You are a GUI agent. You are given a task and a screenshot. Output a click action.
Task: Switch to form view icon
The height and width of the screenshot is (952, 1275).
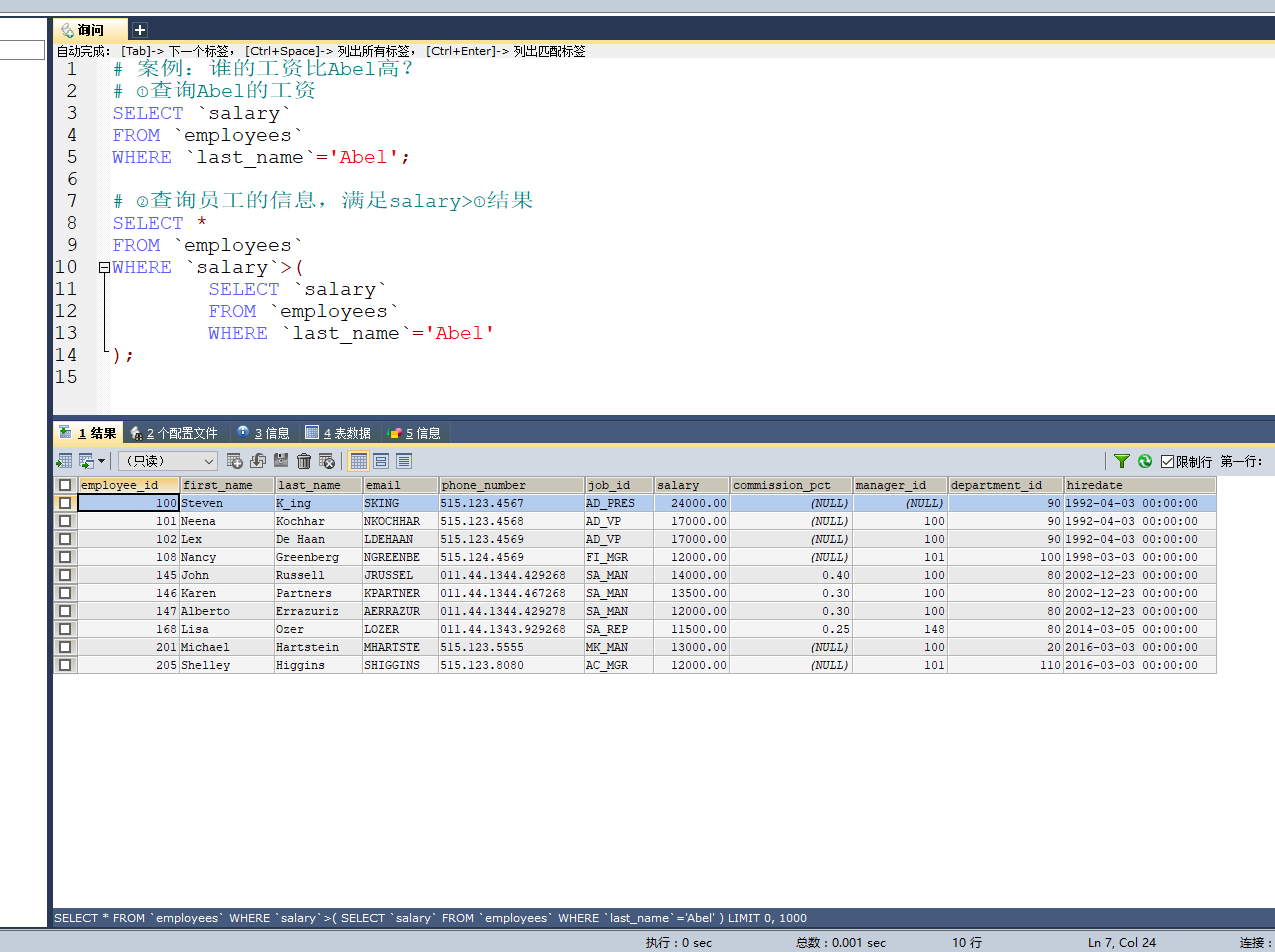(x=381, y=461)
